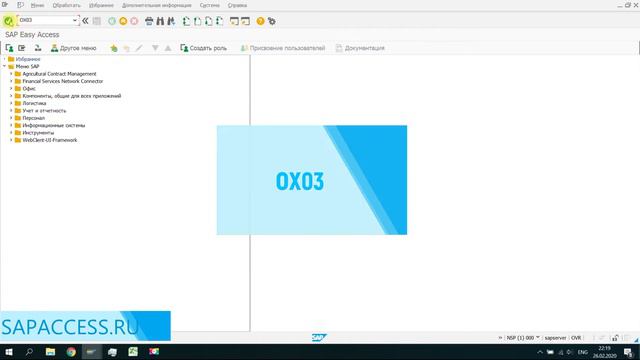Click the Last Page icon
Image resolution: width=640 pixels, height=360 pixels.
220,21
